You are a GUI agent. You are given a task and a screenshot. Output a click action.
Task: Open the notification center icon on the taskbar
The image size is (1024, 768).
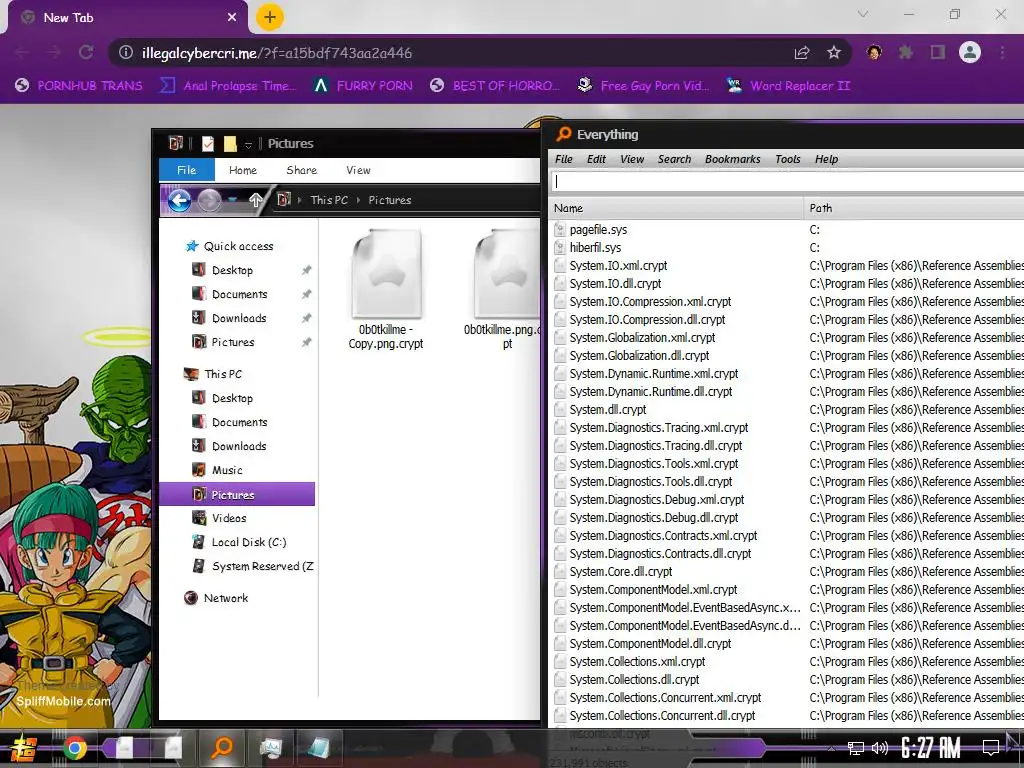[991, 747]
